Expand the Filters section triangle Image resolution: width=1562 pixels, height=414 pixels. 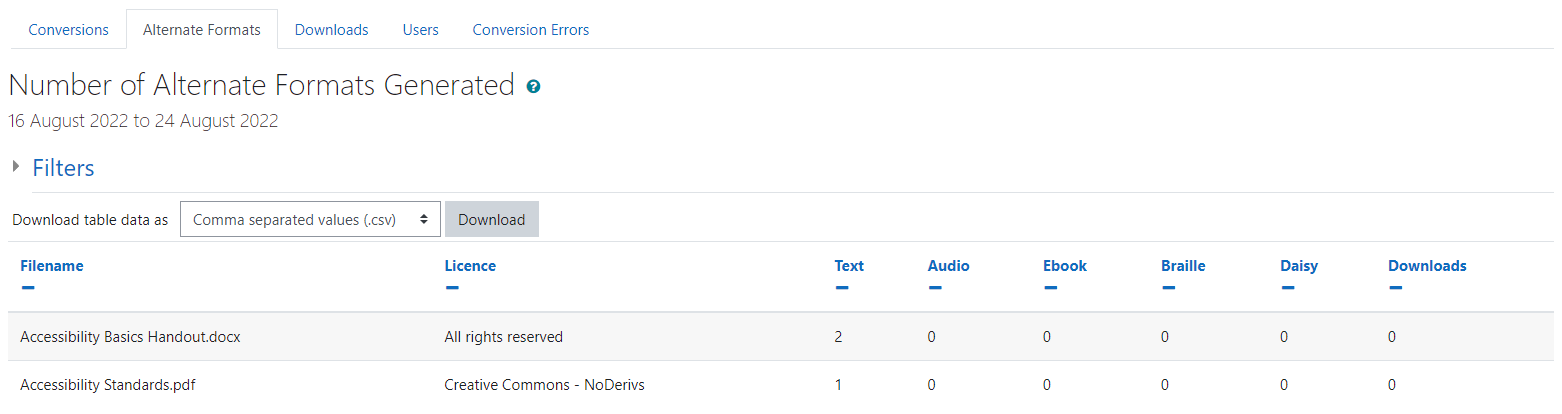pyautogui.click(x=16, y=166)
